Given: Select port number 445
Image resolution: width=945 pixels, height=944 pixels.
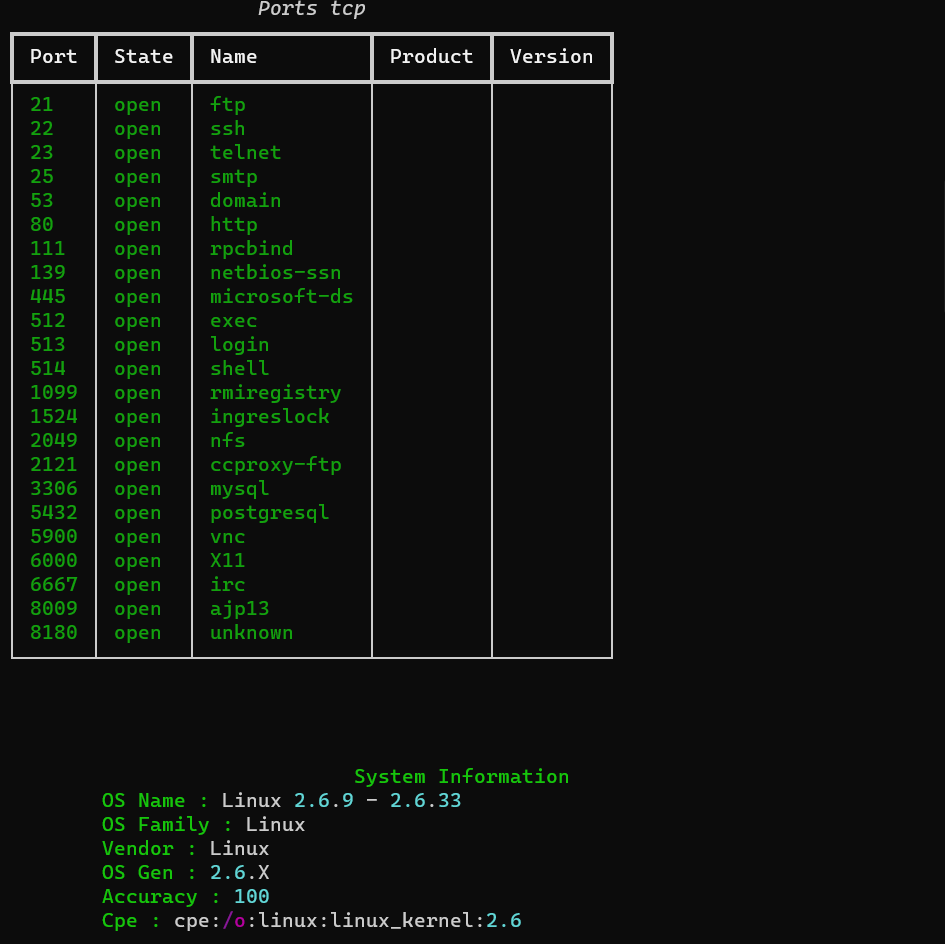Looking at the screenshot, I should (x=48, y=297).
